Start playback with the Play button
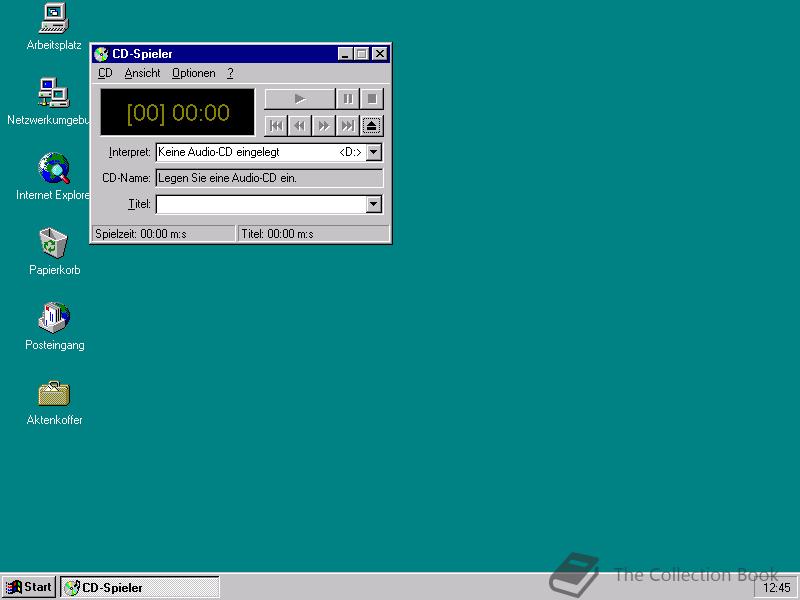 [x=300, y=98]
